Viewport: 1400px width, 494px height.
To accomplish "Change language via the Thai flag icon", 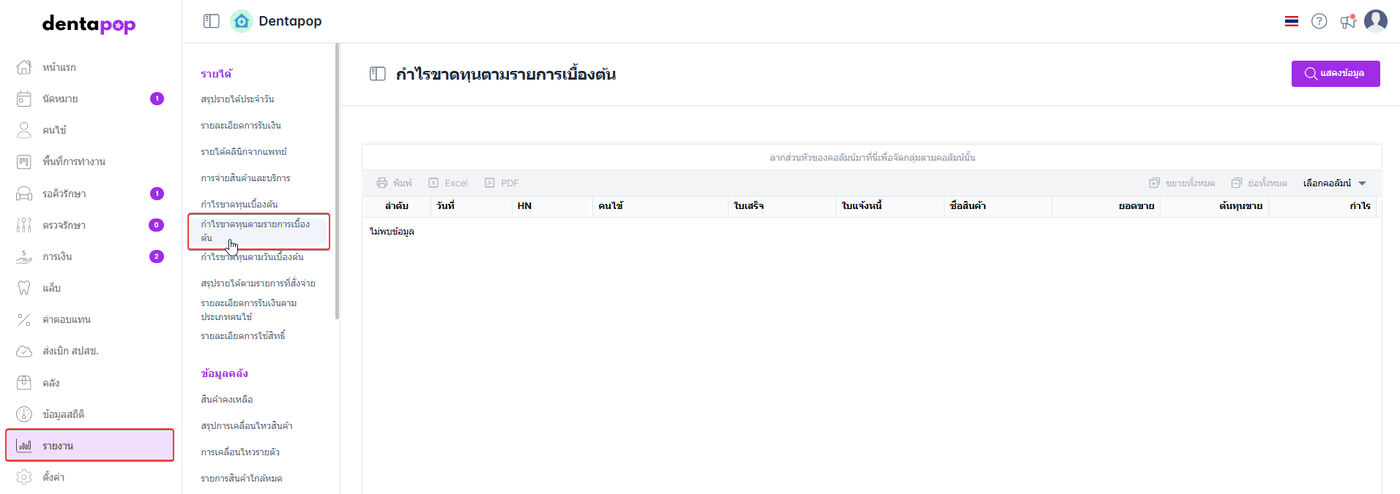I will (1292, 21).
